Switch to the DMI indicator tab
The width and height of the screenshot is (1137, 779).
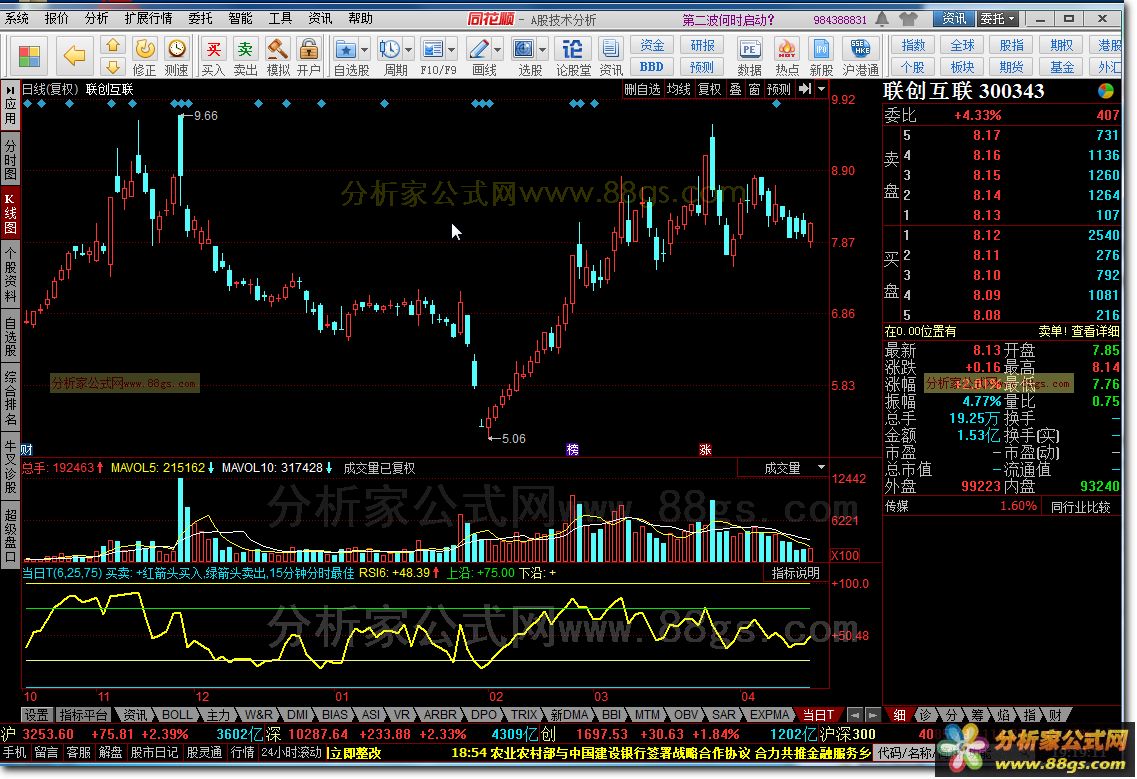pyautogui.click(x=297, y=714)
